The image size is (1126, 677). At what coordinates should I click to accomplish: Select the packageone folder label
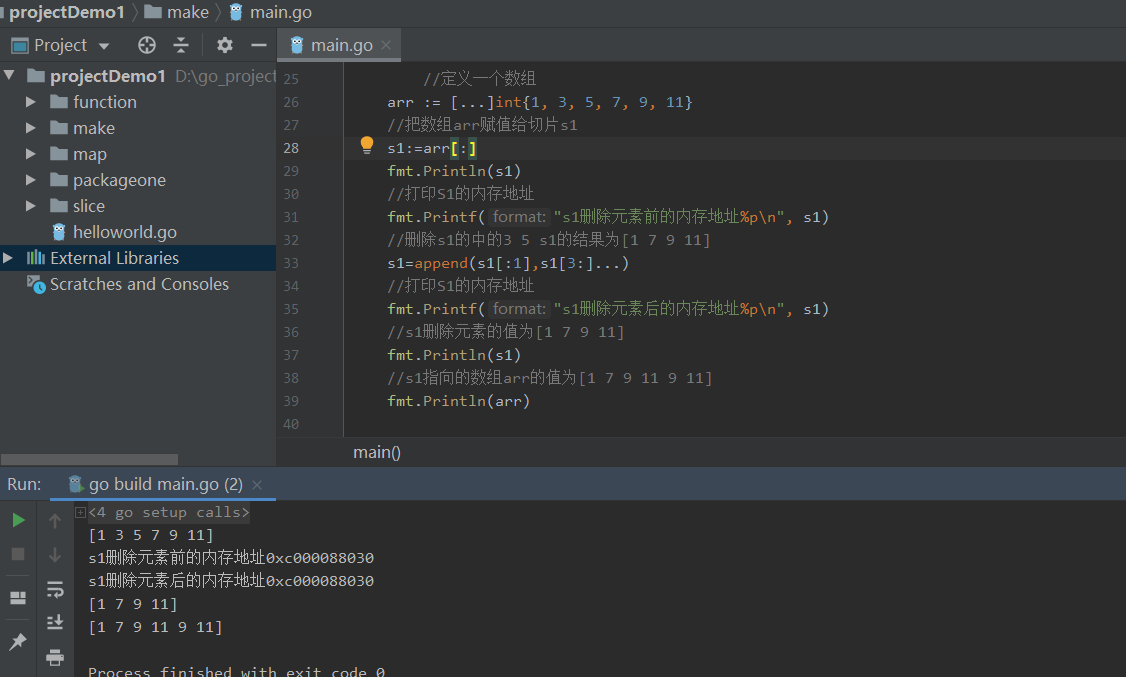(x=119, y=180)
